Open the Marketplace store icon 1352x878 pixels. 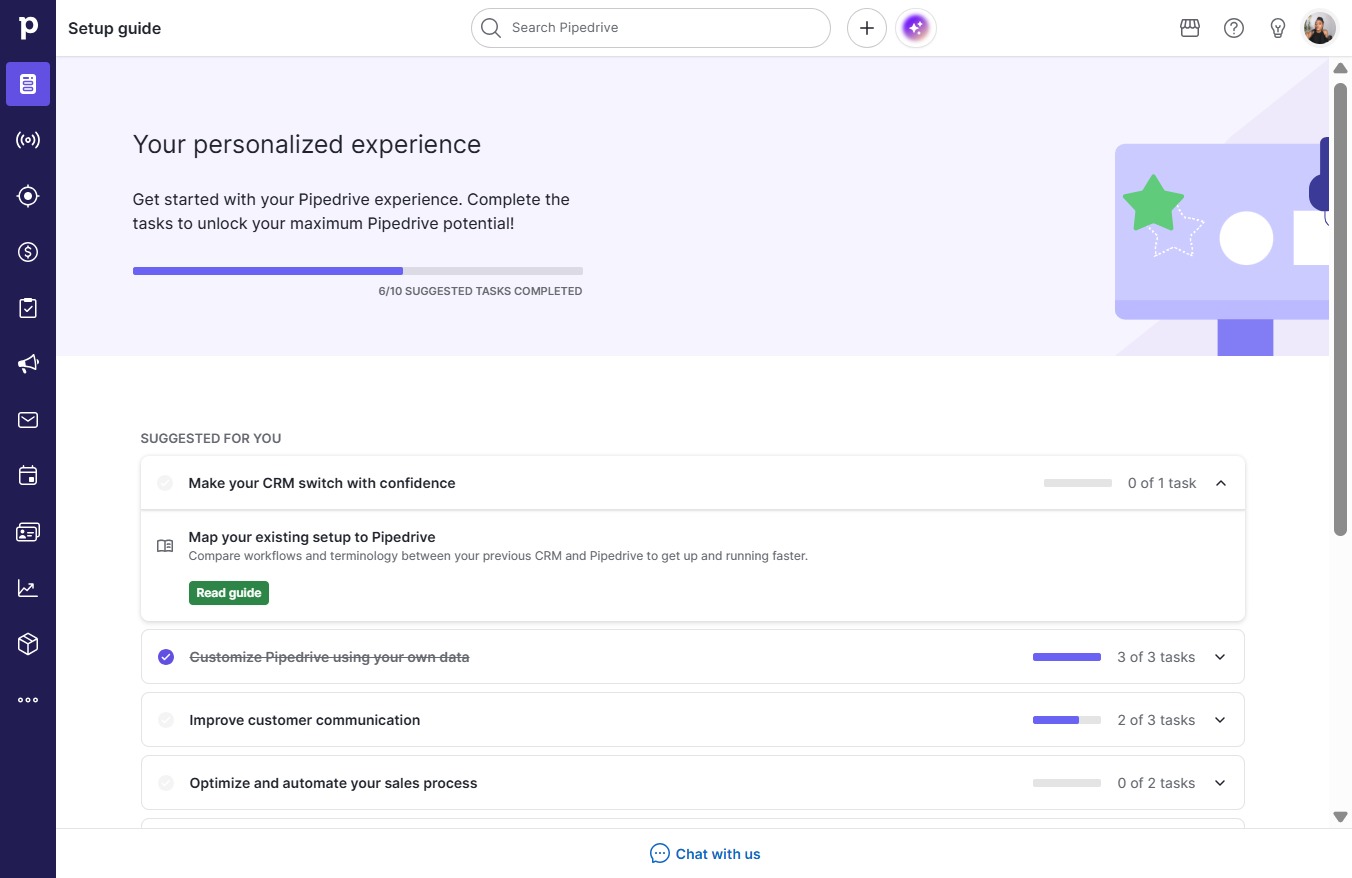[x=1190, y=28]
